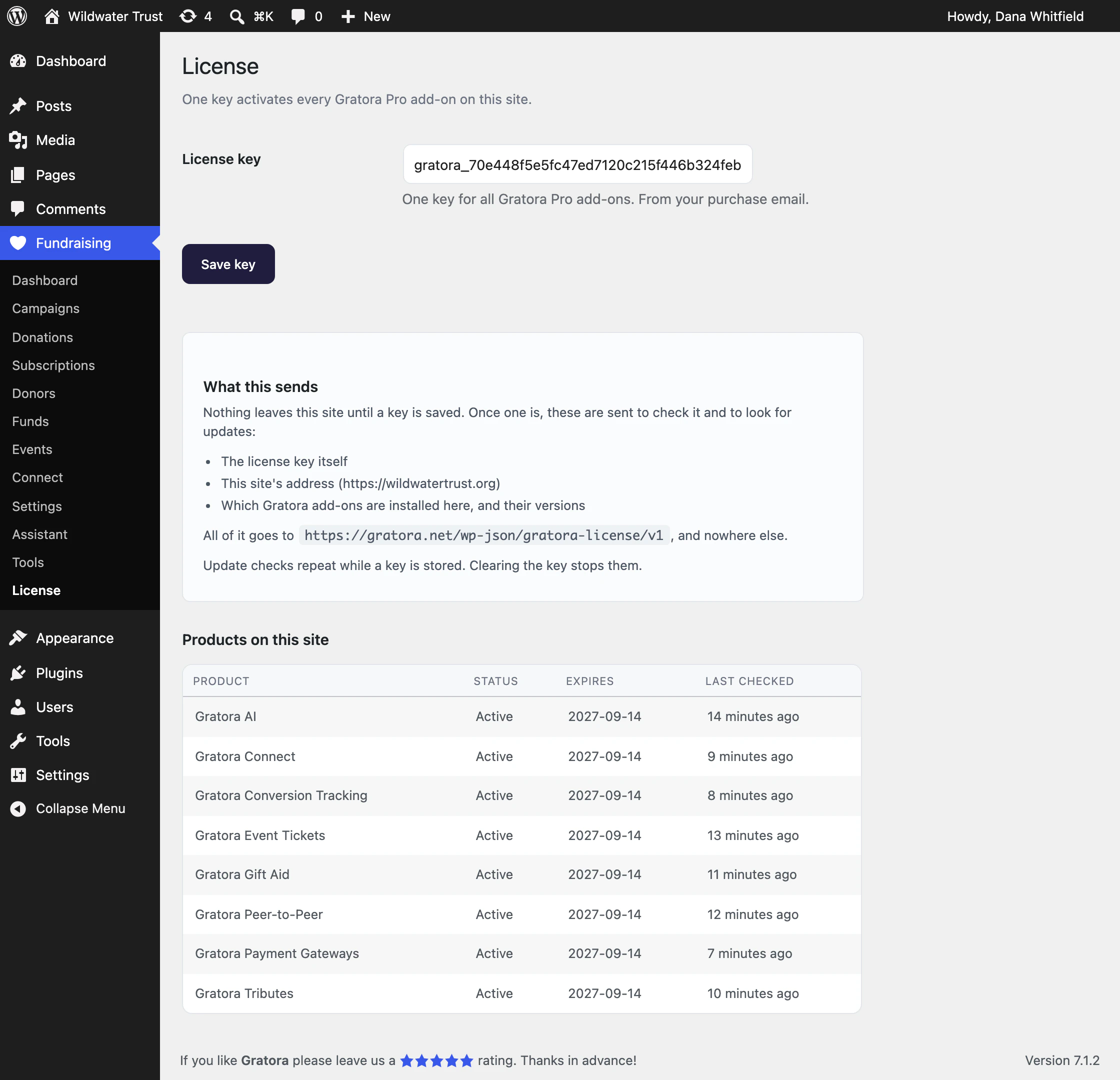Click into the License key field
The height and width of the screenshot is (1080, 1120).
577,164
